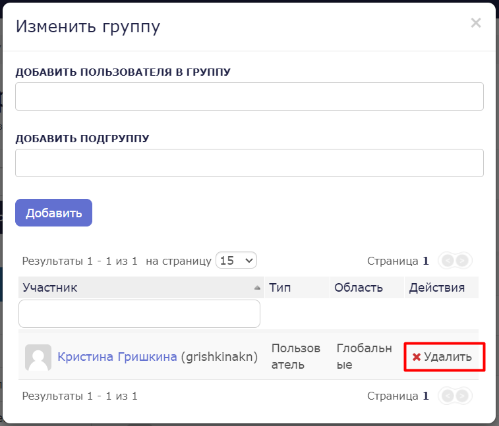This screenshot has height=426, width=499.
Task: Click top Страница 1 label
Action: (x=398, y=261)
